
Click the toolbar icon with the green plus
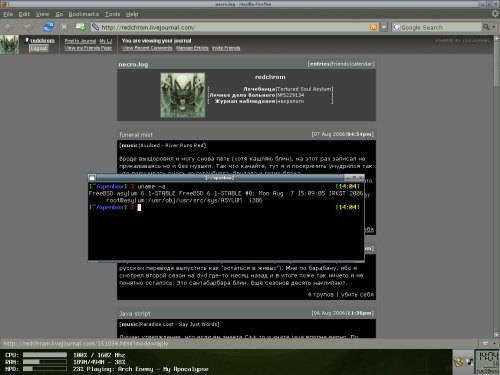coord(80,27)
